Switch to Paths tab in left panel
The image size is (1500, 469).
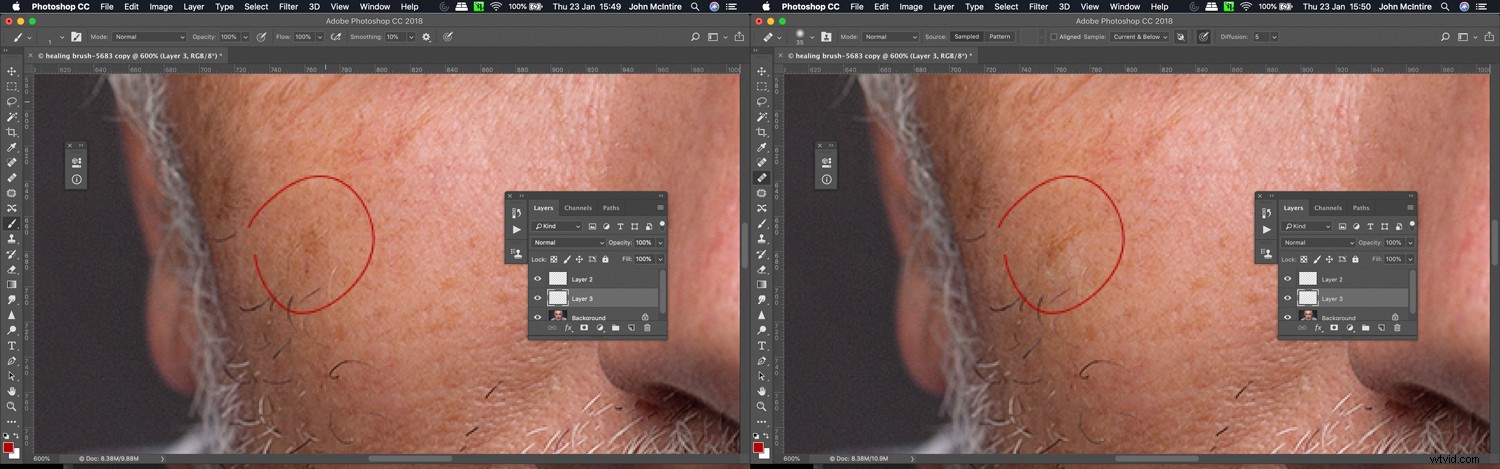611,208
